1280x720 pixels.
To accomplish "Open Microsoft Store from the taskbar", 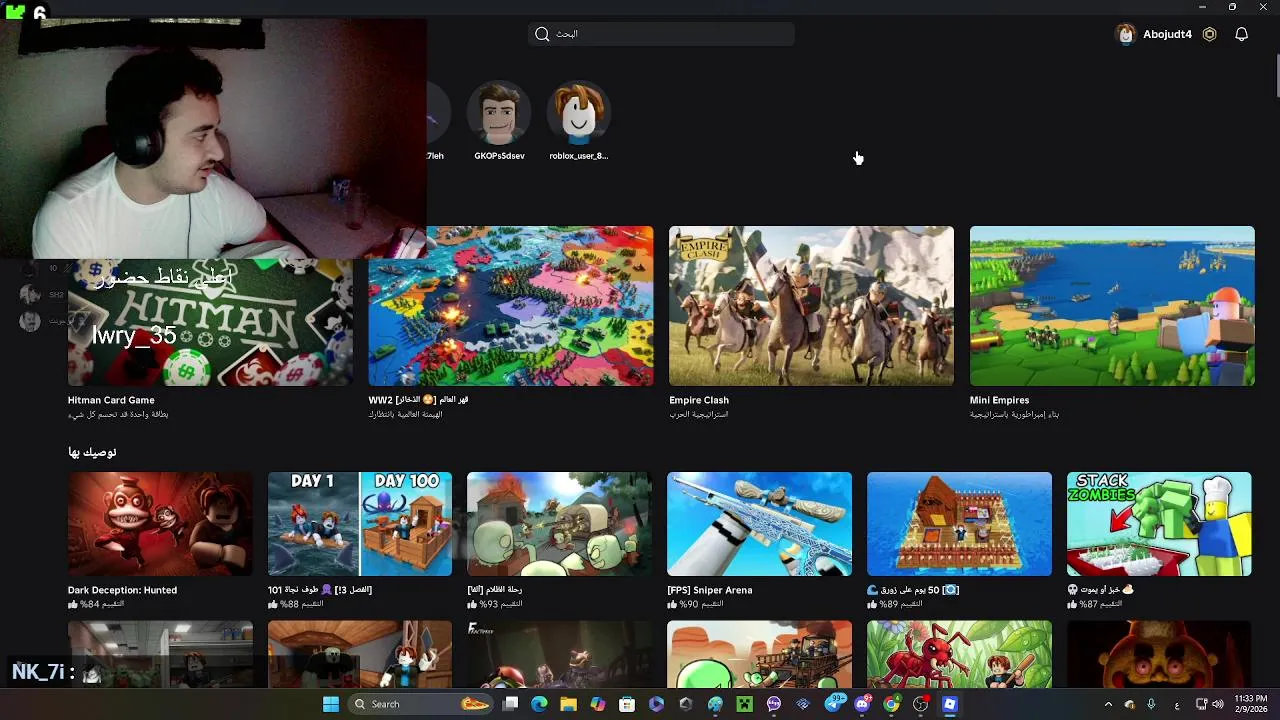I will click(x=627, y=704).
